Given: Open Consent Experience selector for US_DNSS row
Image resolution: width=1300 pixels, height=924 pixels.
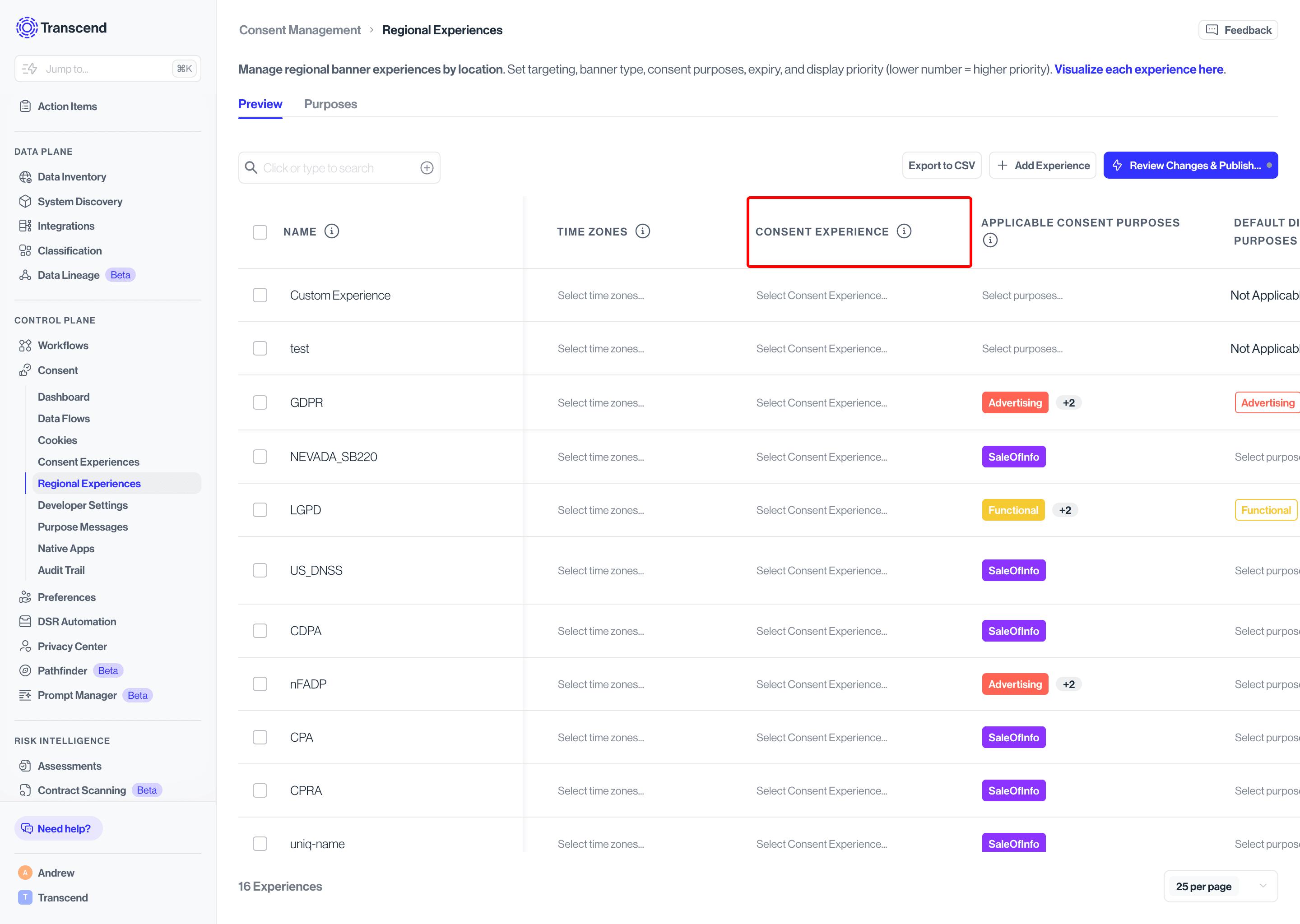Looking at the screenshot, I should click(x=822, y=571).
